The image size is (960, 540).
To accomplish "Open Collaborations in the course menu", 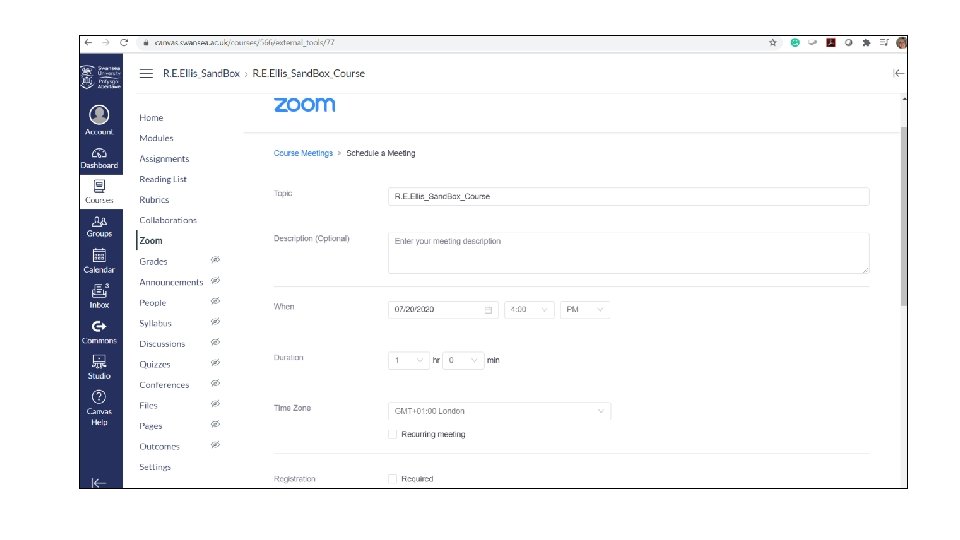I will (x=168, y=220).
